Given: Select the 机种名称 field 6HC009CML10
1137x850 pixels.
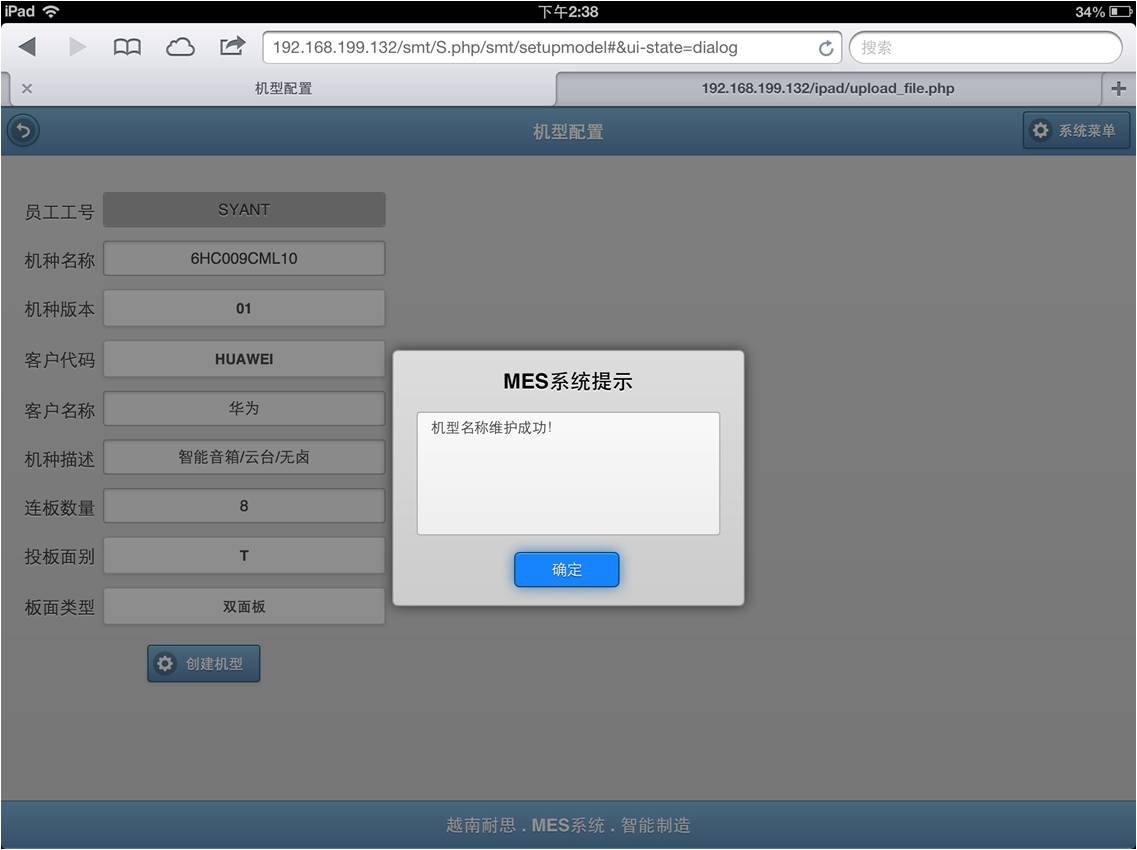Looking at the screenshot, I should click(244, 258).
